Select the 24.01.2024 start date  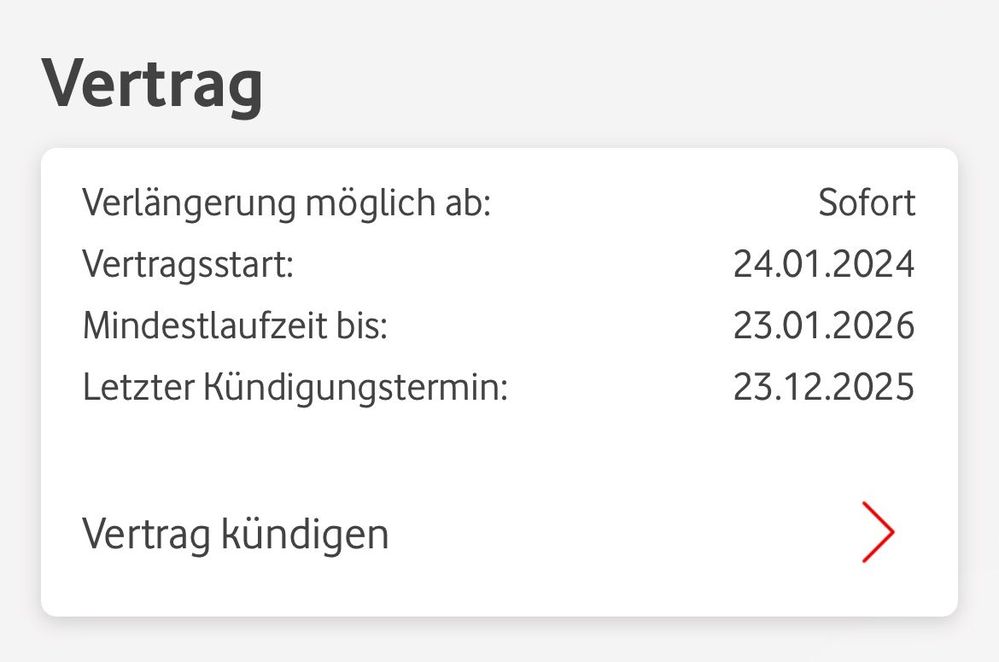tap(823, 265)
